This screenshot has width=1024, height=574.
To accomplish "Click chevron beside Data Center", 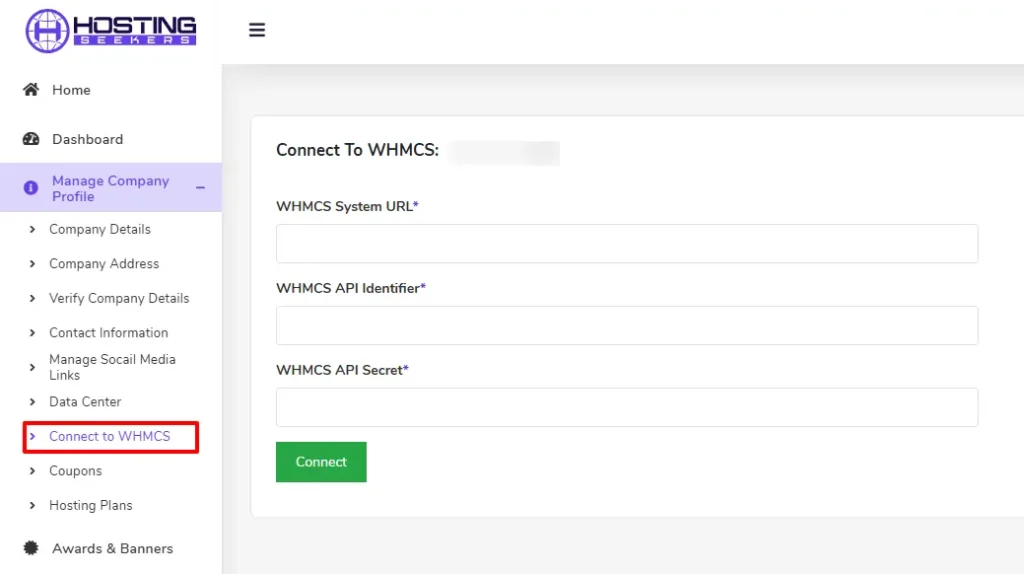I will pos(32,402).
